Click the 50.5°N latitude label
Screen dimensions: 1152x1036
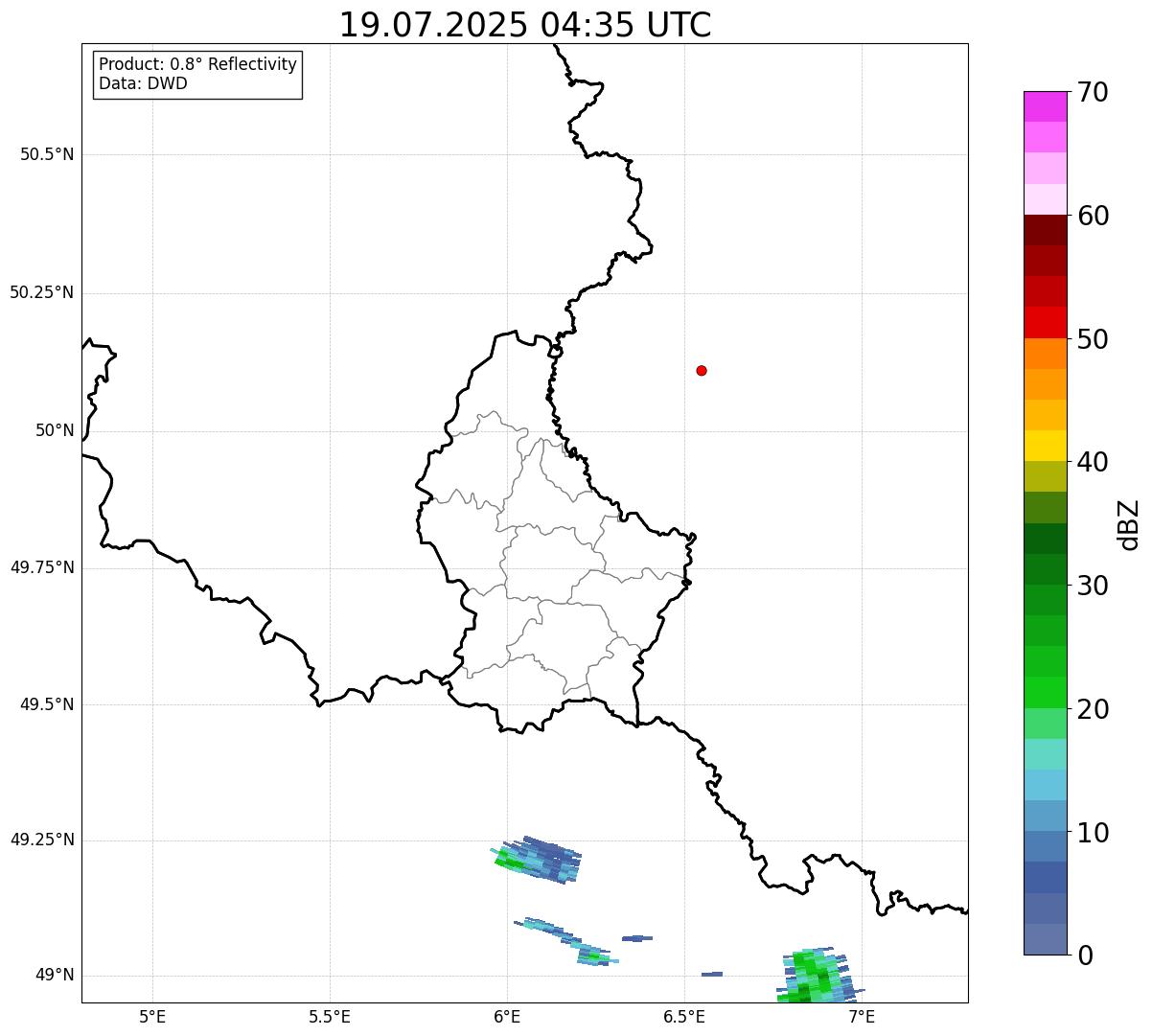click(47, 154)
